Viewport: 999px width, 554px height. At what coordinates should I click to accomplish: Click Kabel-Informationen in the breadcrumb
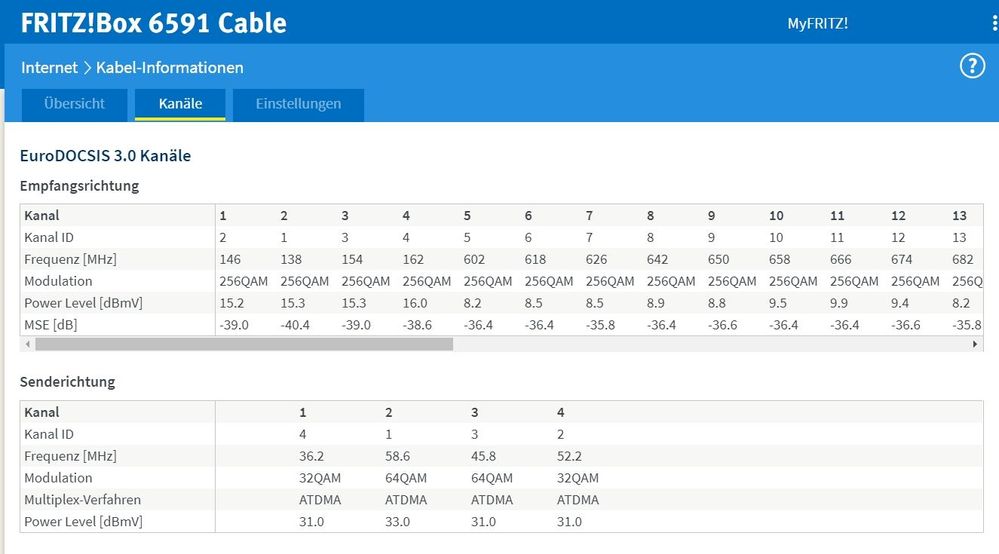pyautogui.click(x=170, y=68)
